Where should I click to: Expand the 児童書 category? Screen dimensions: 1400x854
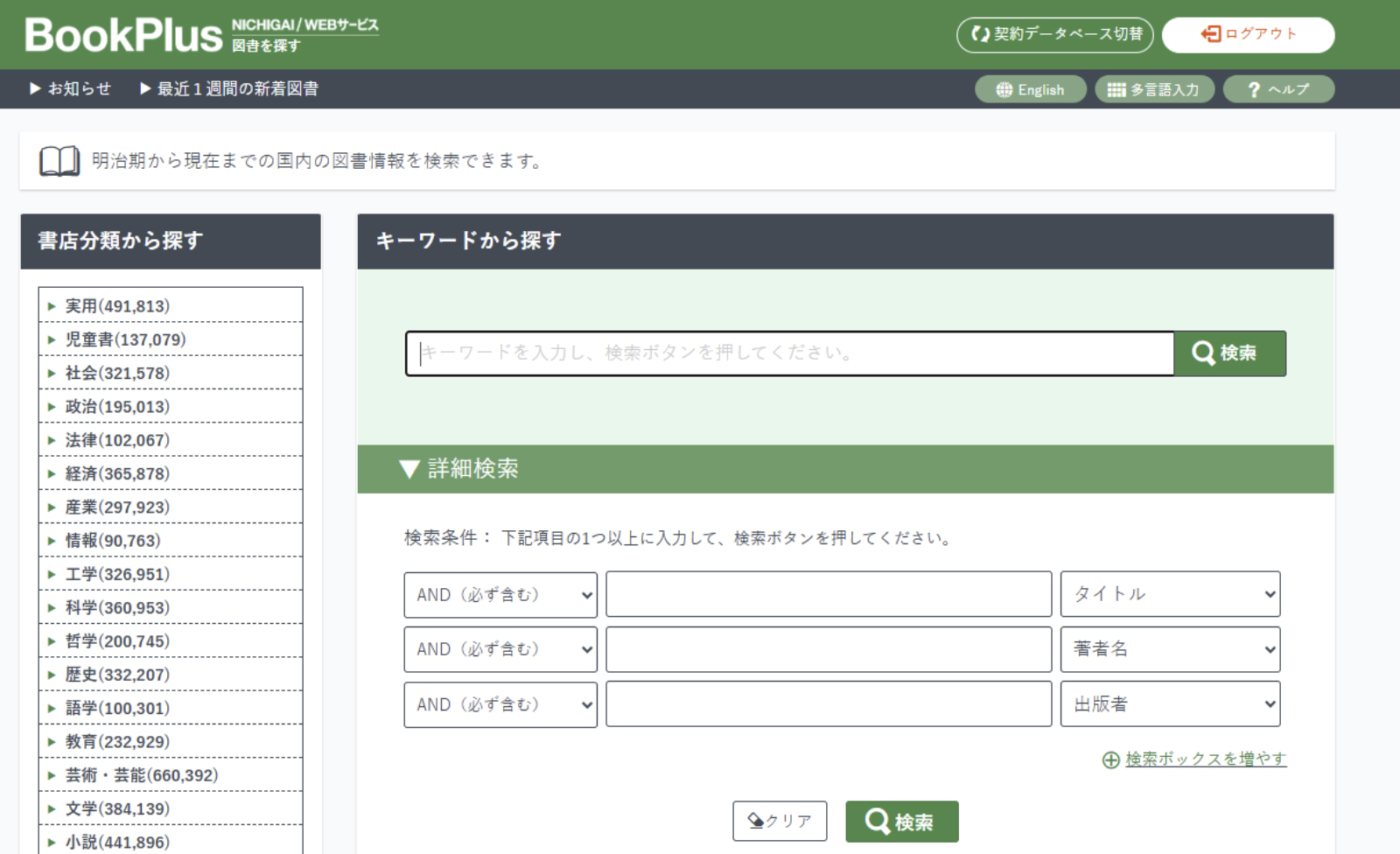click(125, 339)
